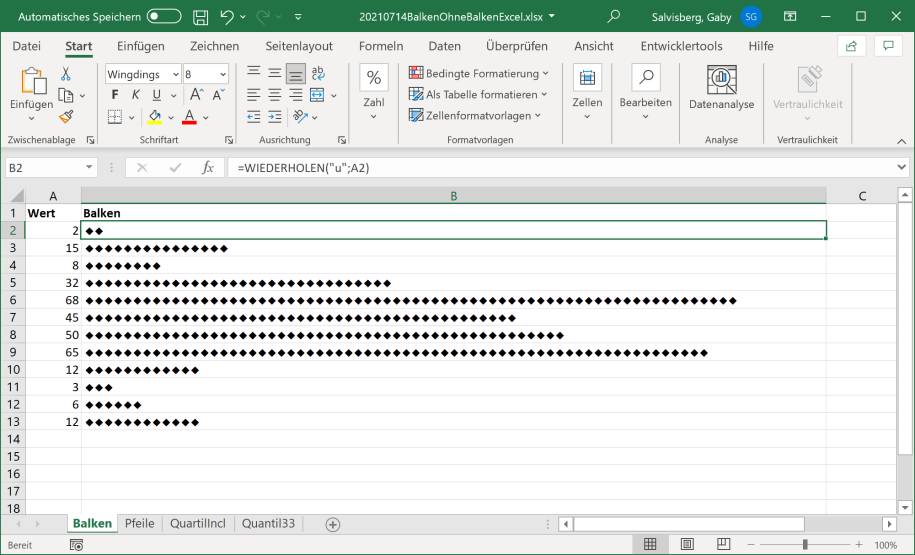This screenshot has height=555, width=915.
Task: Open the Wingdings font dropdown
Action: [176, 74]
